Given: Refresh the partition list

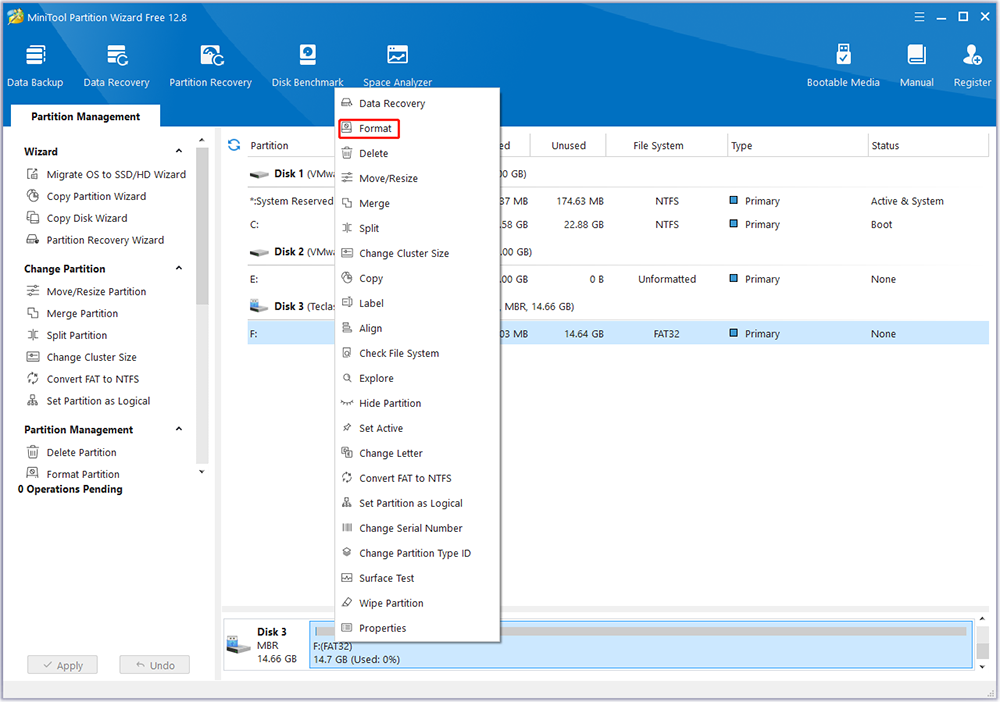Looking at the screenshot, I should pyautogui.click(x=234, y=145).
